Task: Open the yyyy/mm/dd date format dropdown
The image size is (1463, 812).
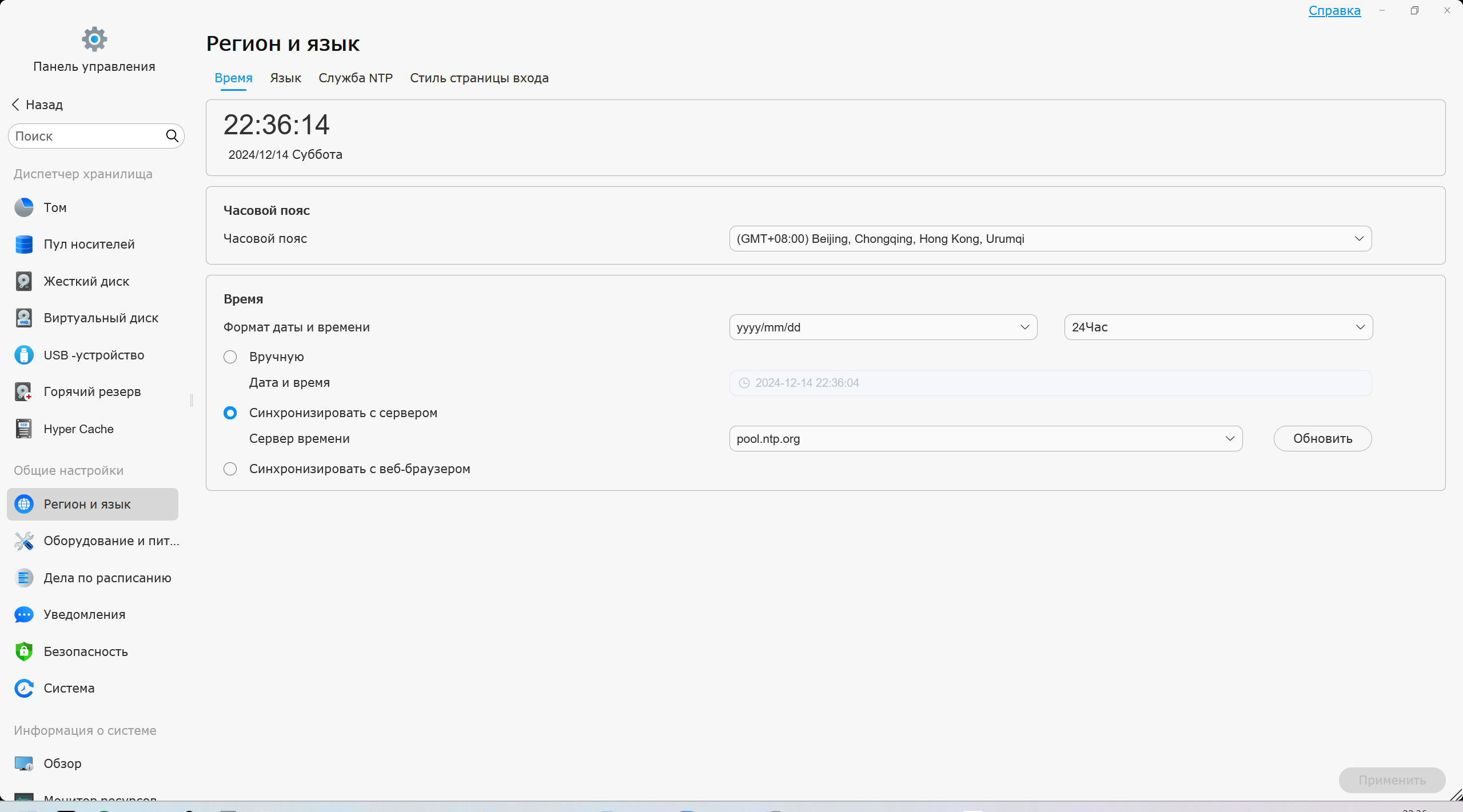Action: [x=883, y=327]
